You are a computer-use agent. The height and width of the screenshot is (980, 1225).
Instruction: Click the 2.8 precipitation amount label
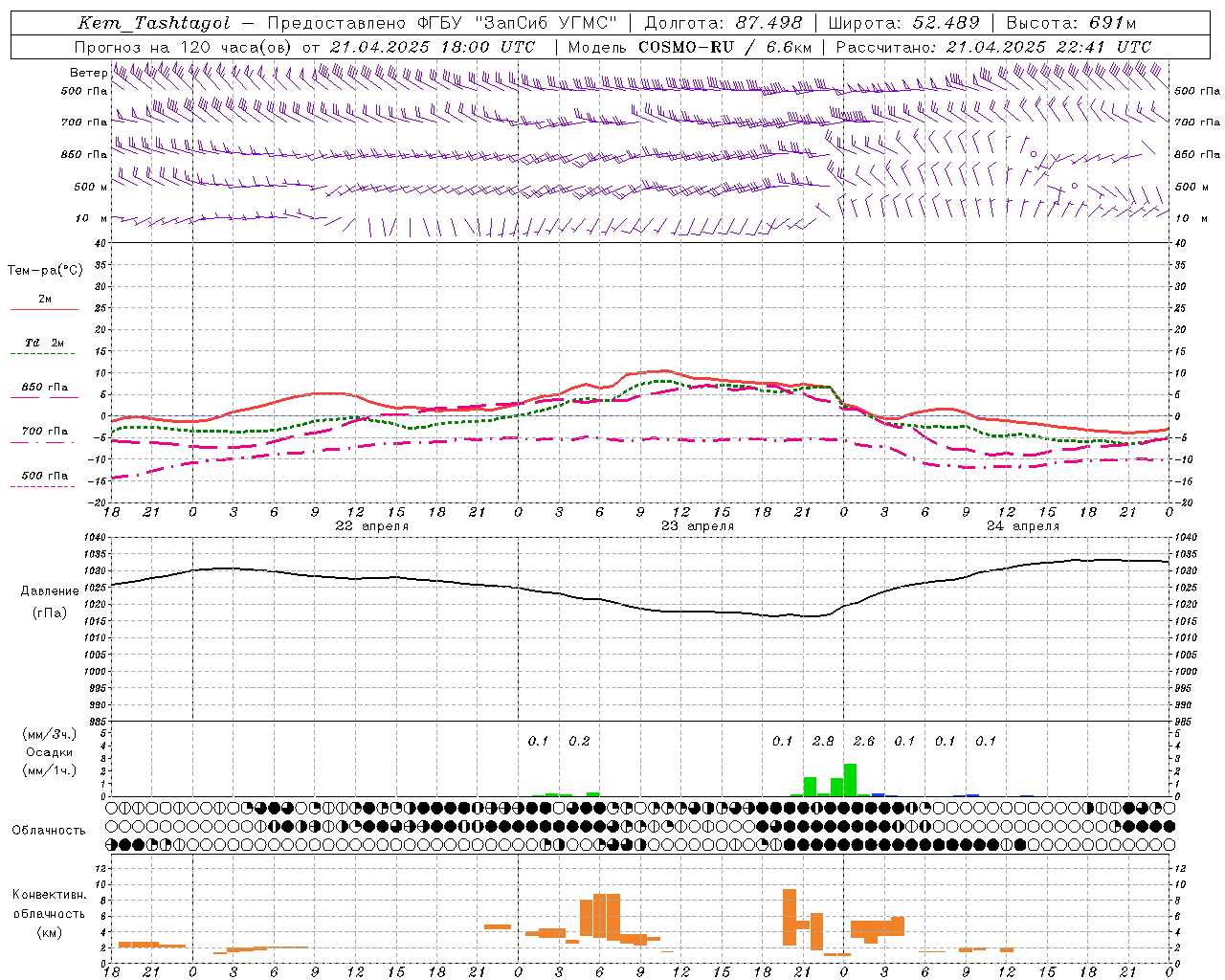click(x=823, y=741)
